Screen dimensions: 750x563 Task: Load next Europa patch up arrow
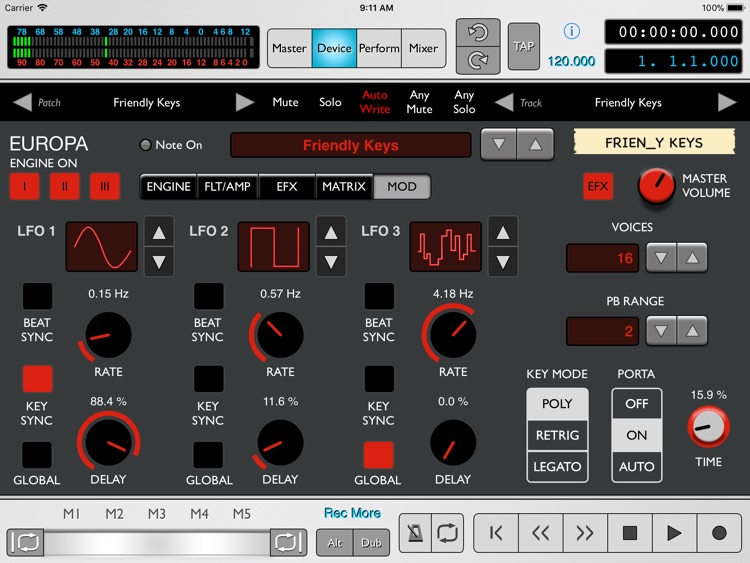(536, 144)
